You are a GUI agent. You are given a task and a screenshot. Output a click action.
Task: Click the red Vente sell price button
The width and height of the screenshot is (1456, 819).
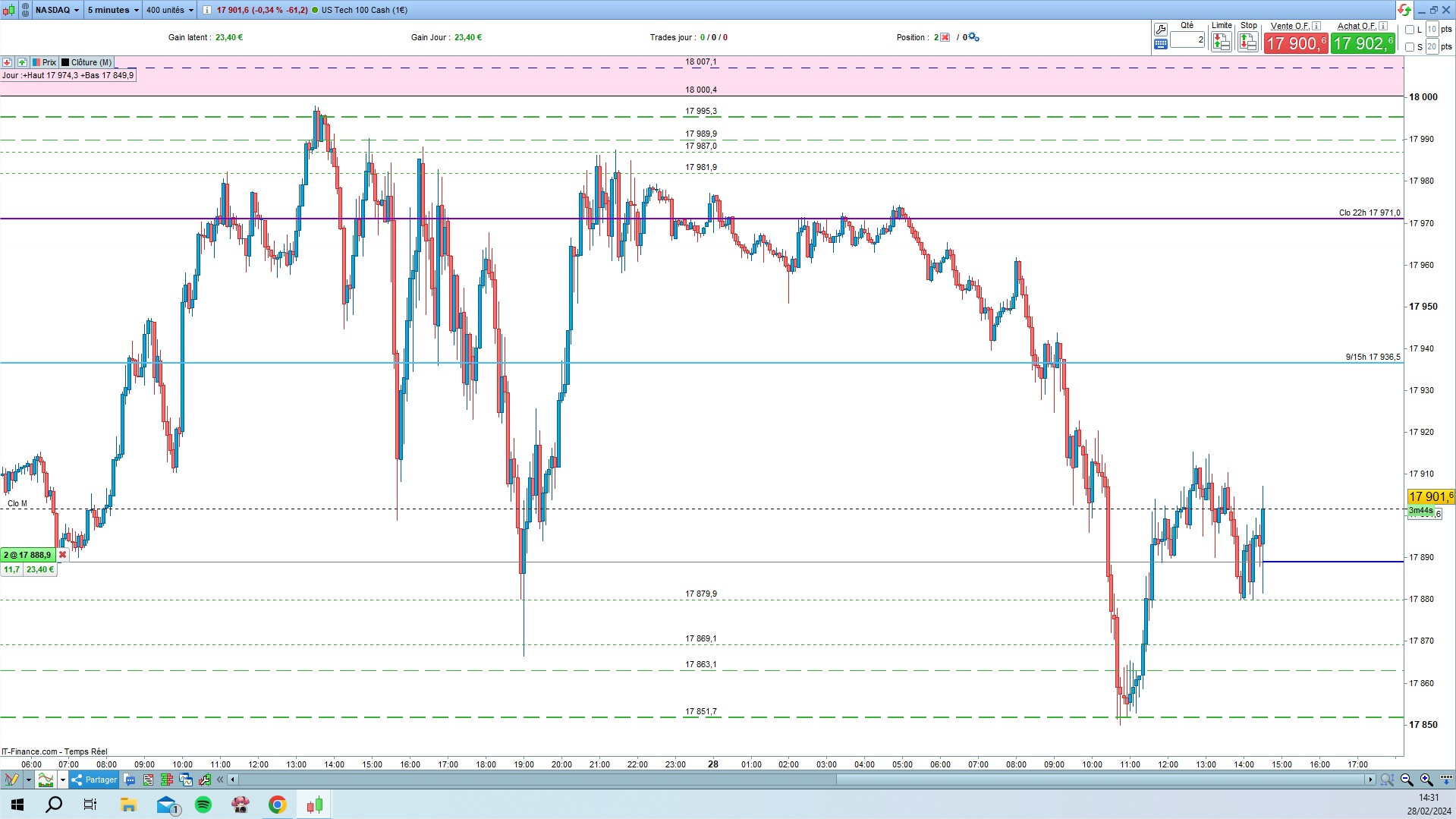pos(1296,43)
